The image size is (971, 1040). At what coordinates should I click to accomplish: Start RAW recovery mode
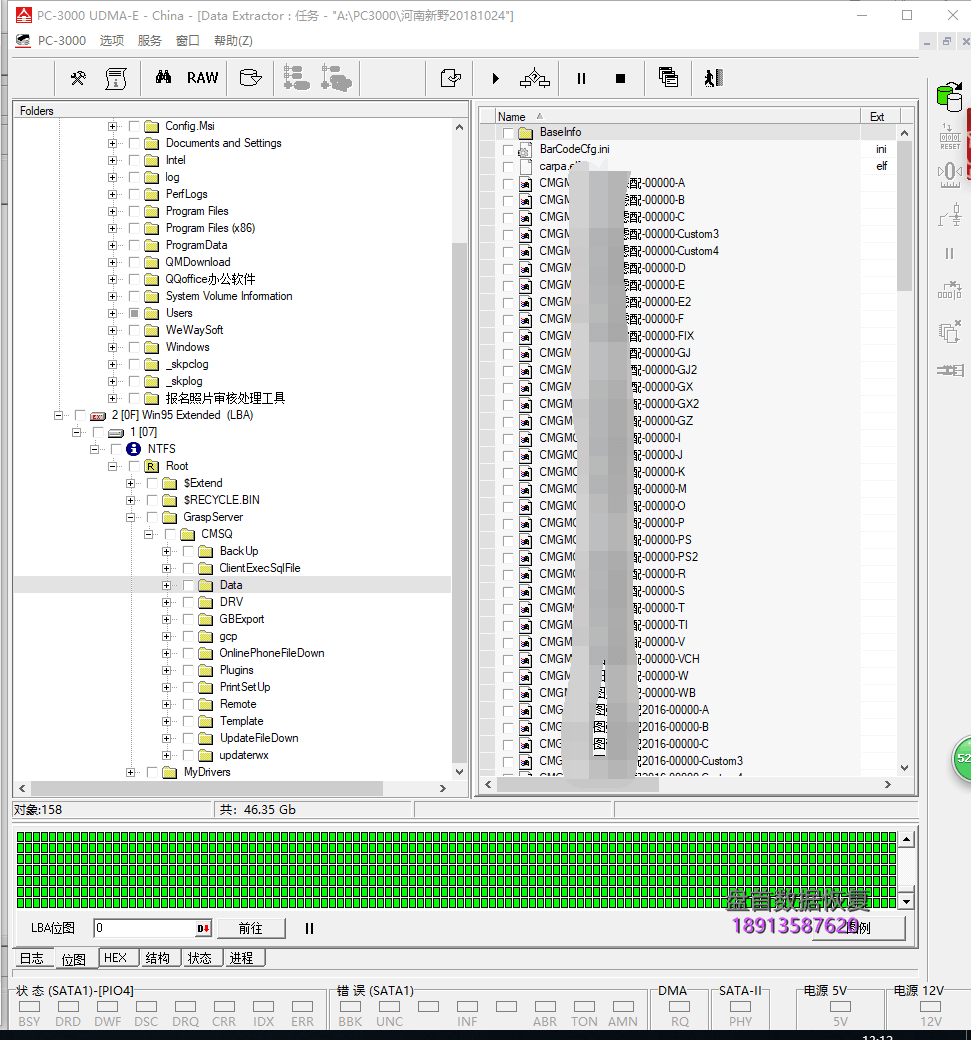[202, 78]
